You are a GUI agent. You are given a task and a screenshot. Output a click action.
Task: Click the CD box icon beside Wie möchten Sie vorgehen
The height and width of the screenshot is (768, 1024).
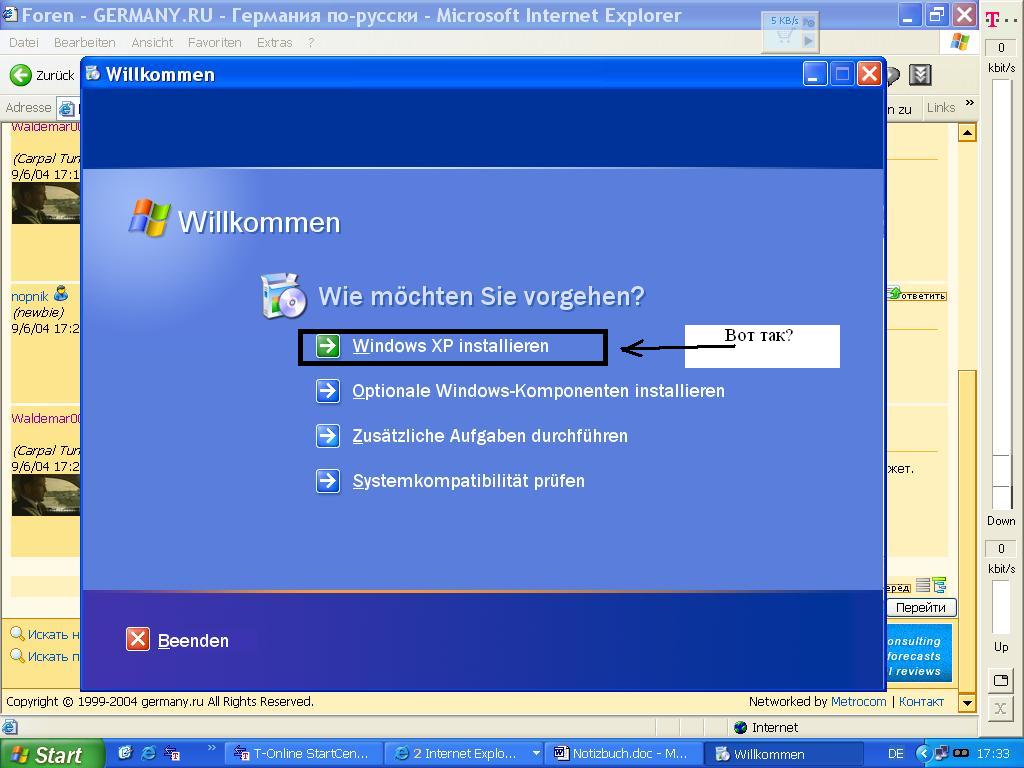[283, 296]
